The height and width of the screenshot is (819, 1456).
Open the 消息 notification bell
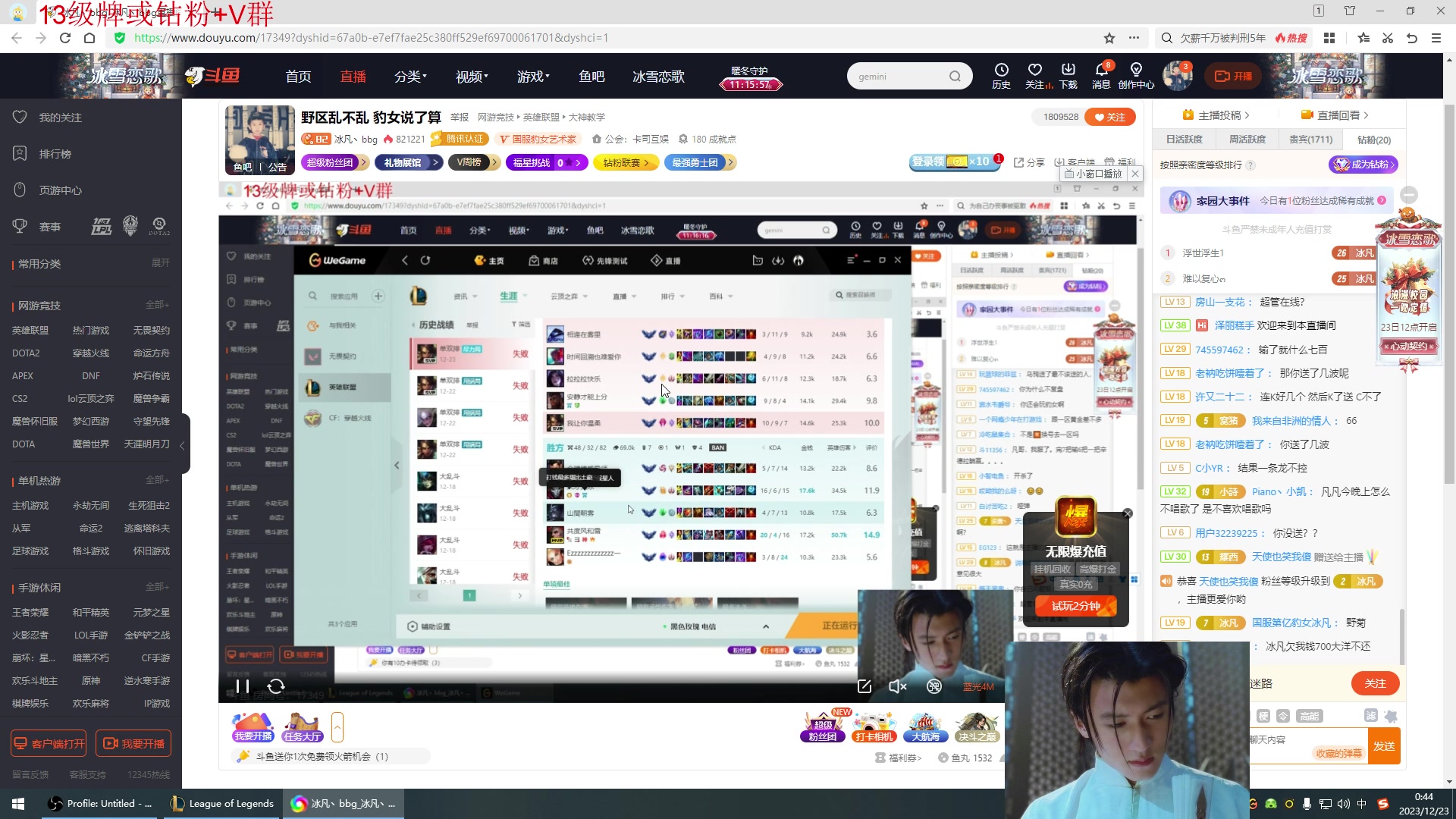[1101, 76]
